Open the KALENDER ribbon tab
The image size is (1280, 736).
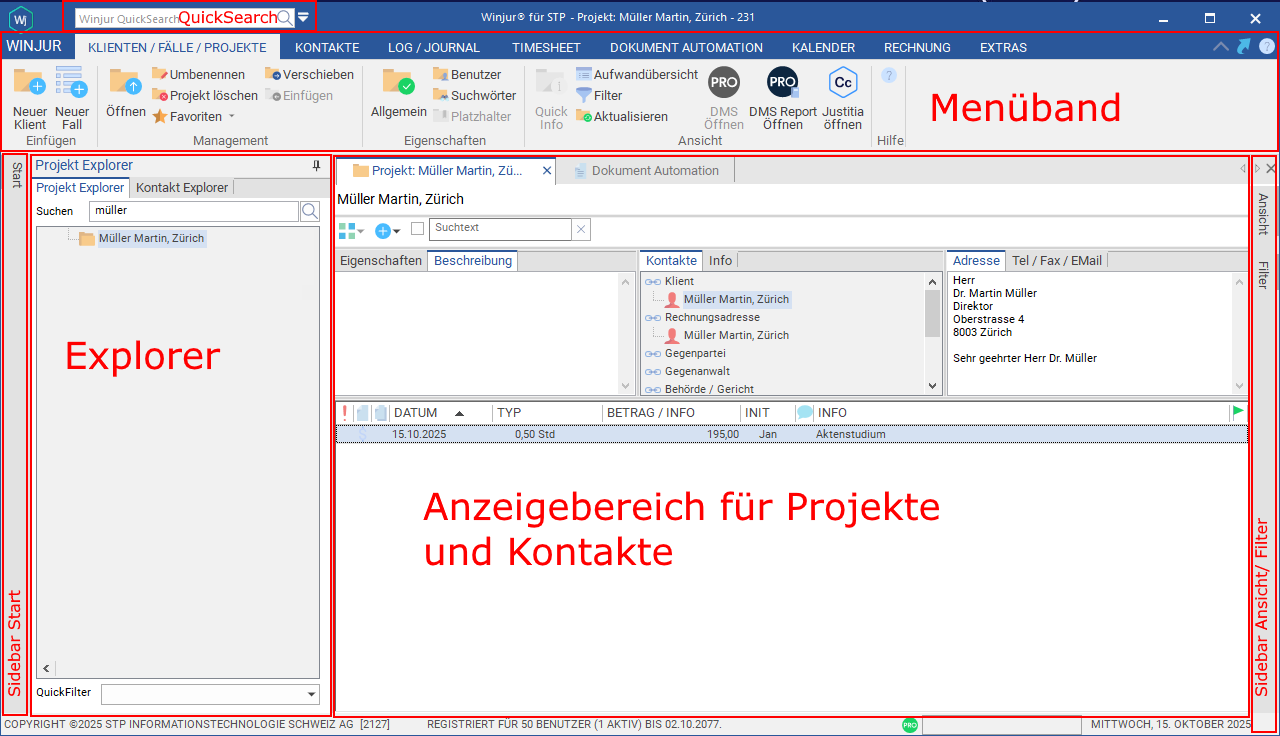[x=823, y=47]
